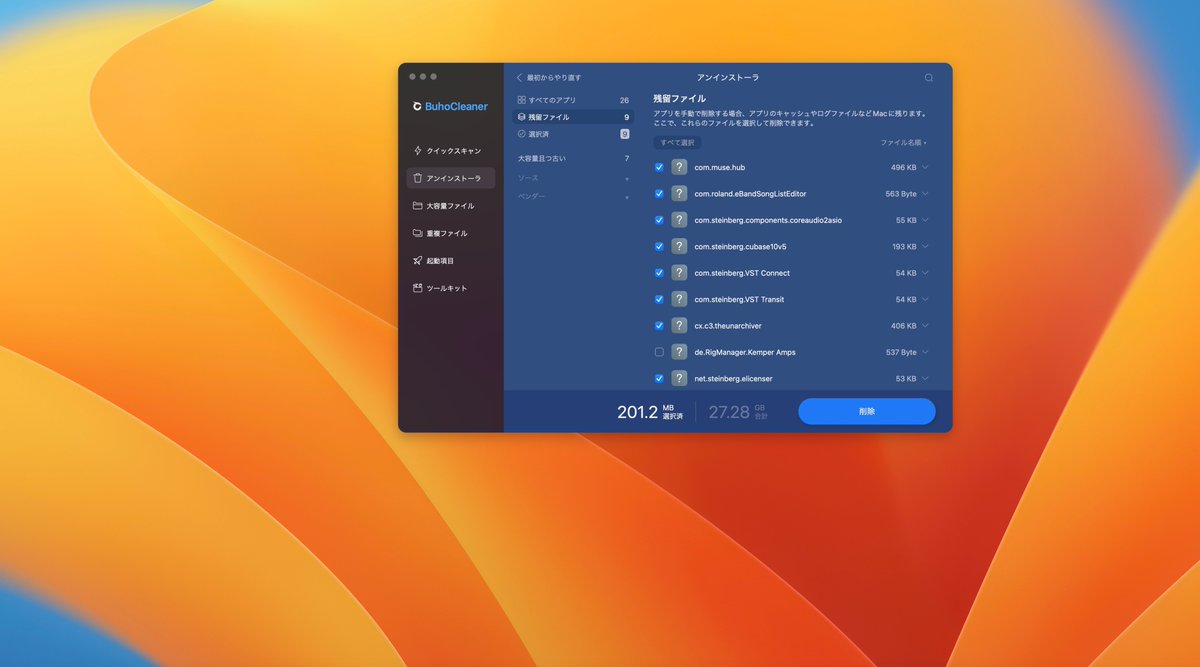The width and height of the screenshot is (1200, 667).
Task: Click the theunarchiver question-mark icon
Action: (x=679, y=326)
